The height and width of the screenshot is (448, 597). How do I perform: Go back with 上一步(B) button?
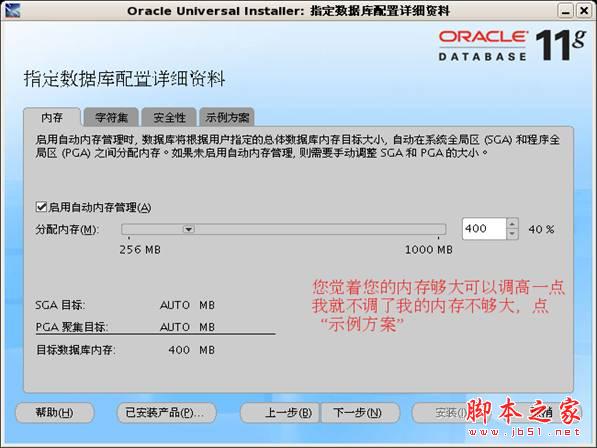pos(281,413)
